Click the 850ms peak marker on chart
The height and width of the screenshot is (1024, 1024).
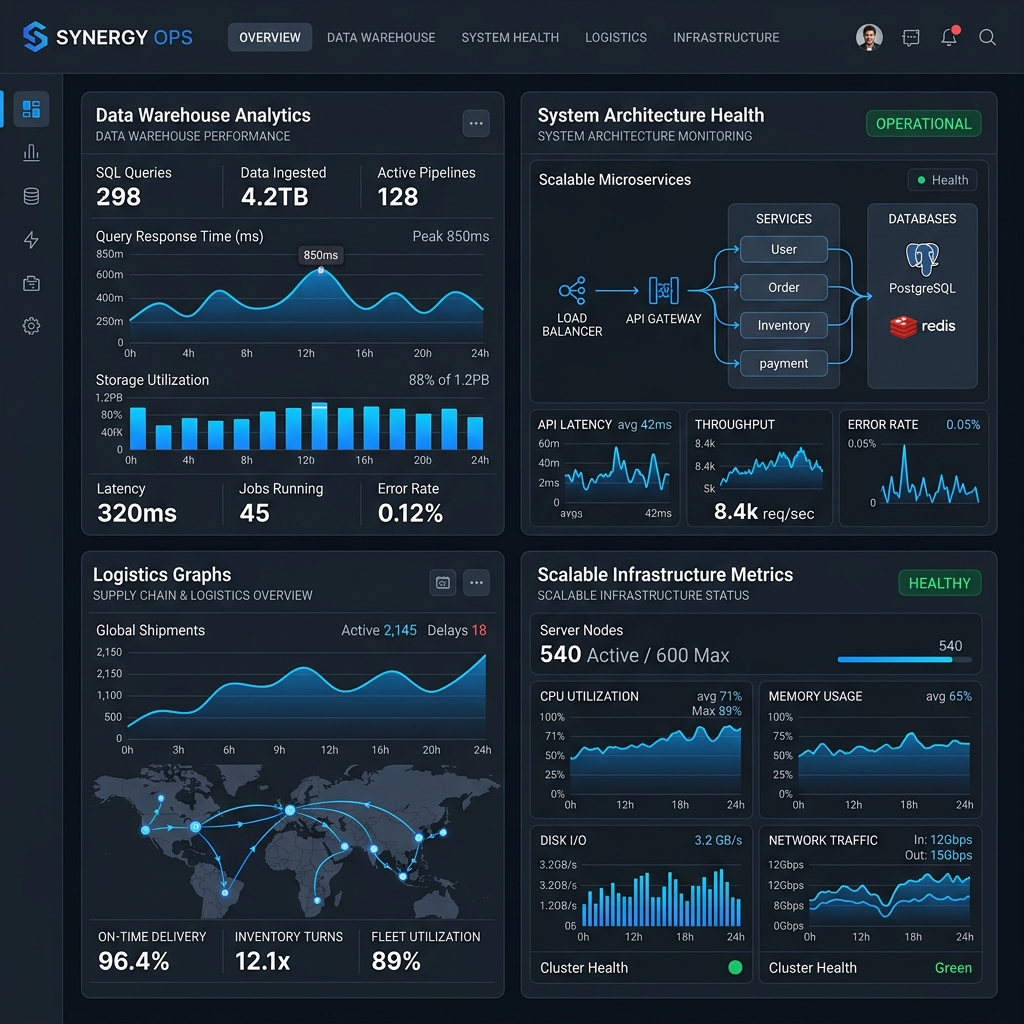[321, 270]
